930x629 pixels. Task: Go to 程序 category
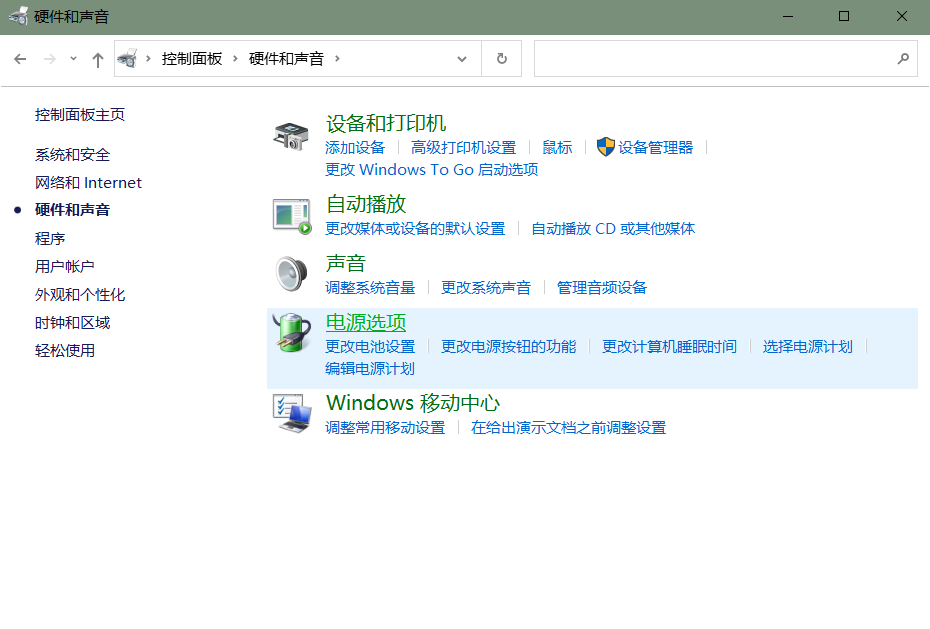50,238
